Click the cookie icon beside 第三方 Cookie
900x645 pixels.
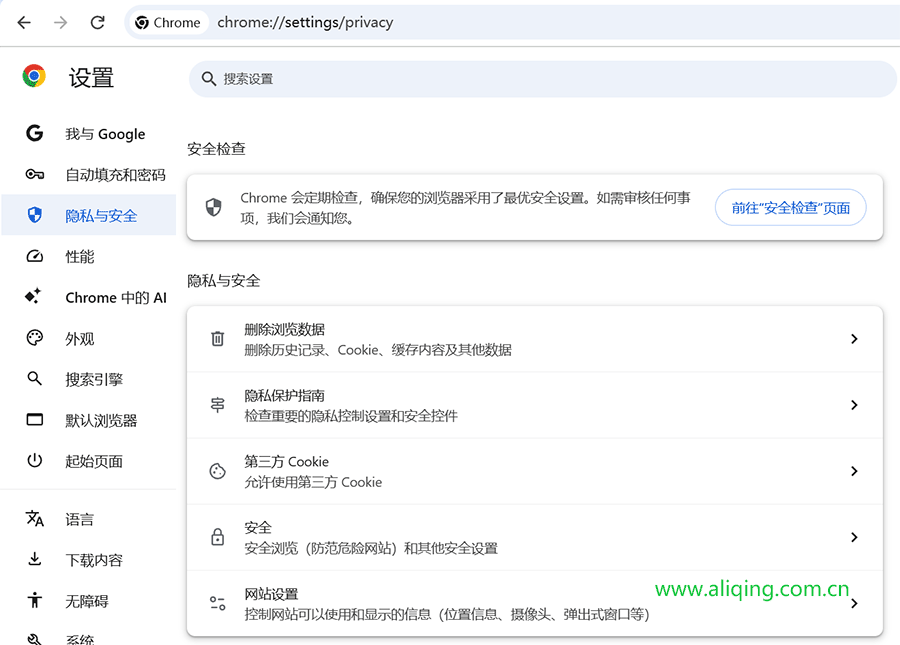[x=218, y=471]
